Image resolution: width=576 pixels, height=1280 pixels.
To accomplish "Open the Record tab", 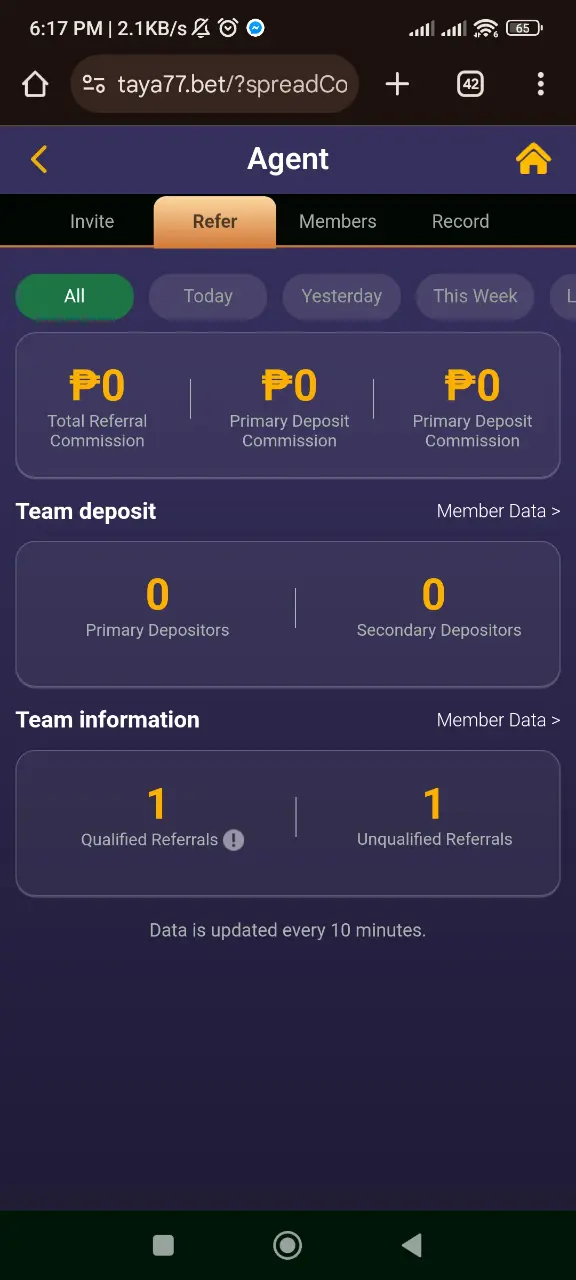I will 461,222.
